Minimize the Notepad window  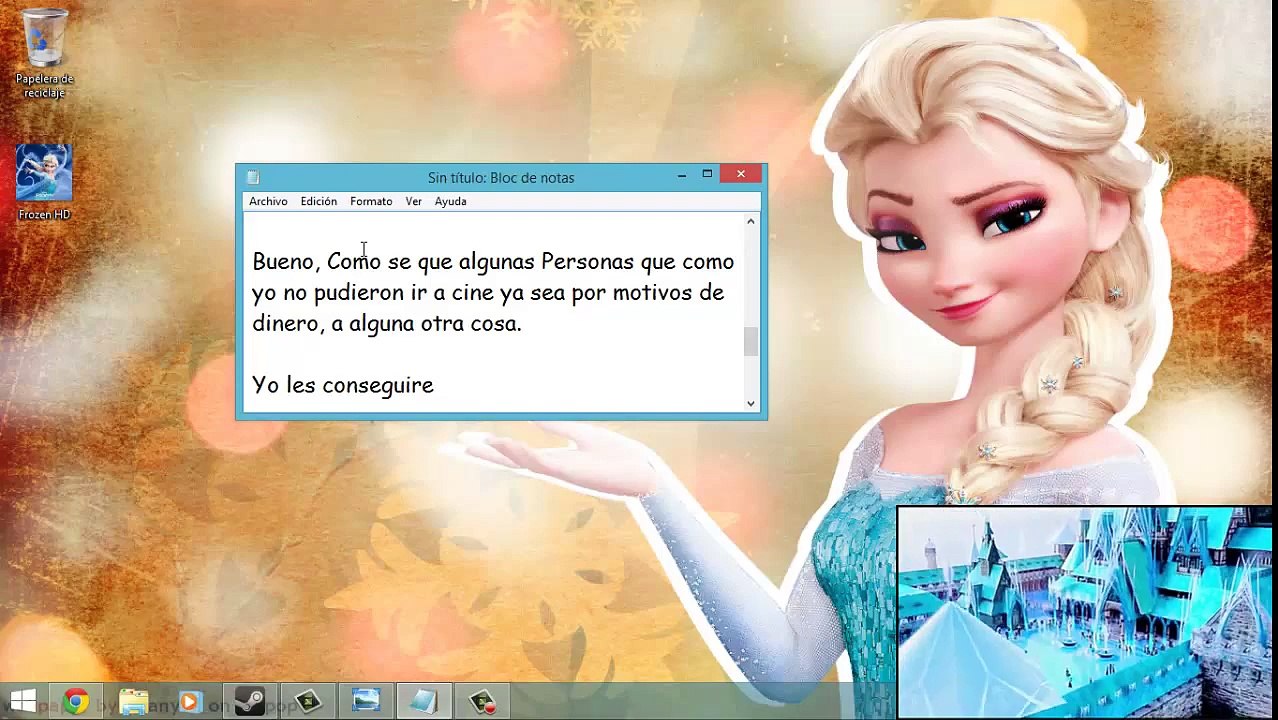[682, 175]
